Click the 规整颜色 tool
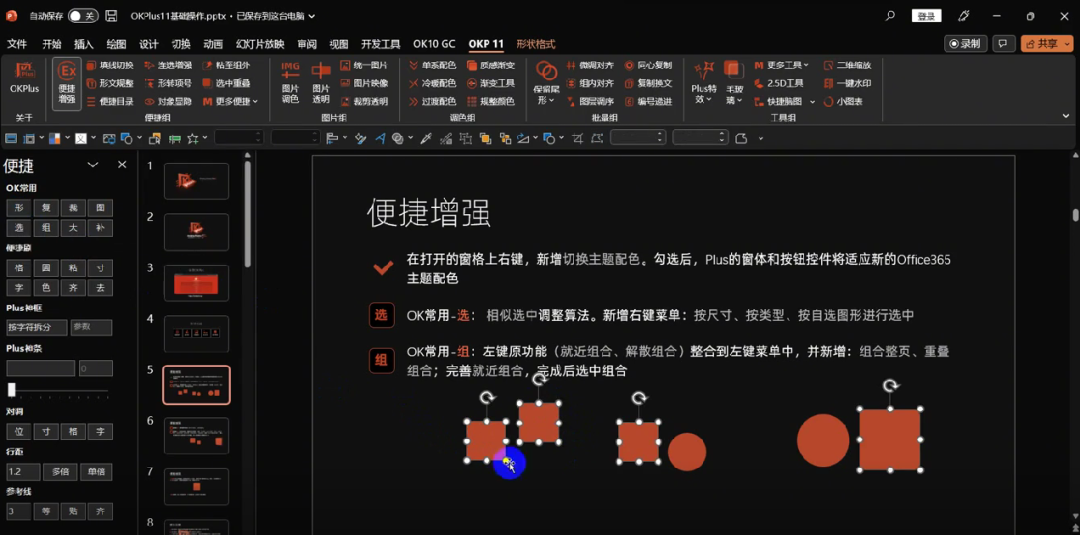Screen dimensions: 1080x535 click(491, 101)
